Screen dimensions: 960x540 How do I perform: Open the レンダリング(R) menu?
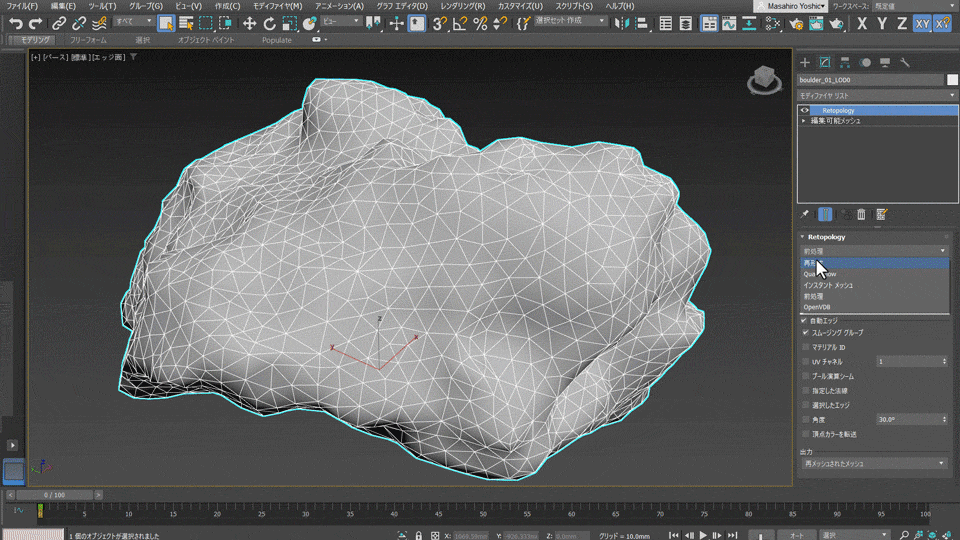coord(462,6)
